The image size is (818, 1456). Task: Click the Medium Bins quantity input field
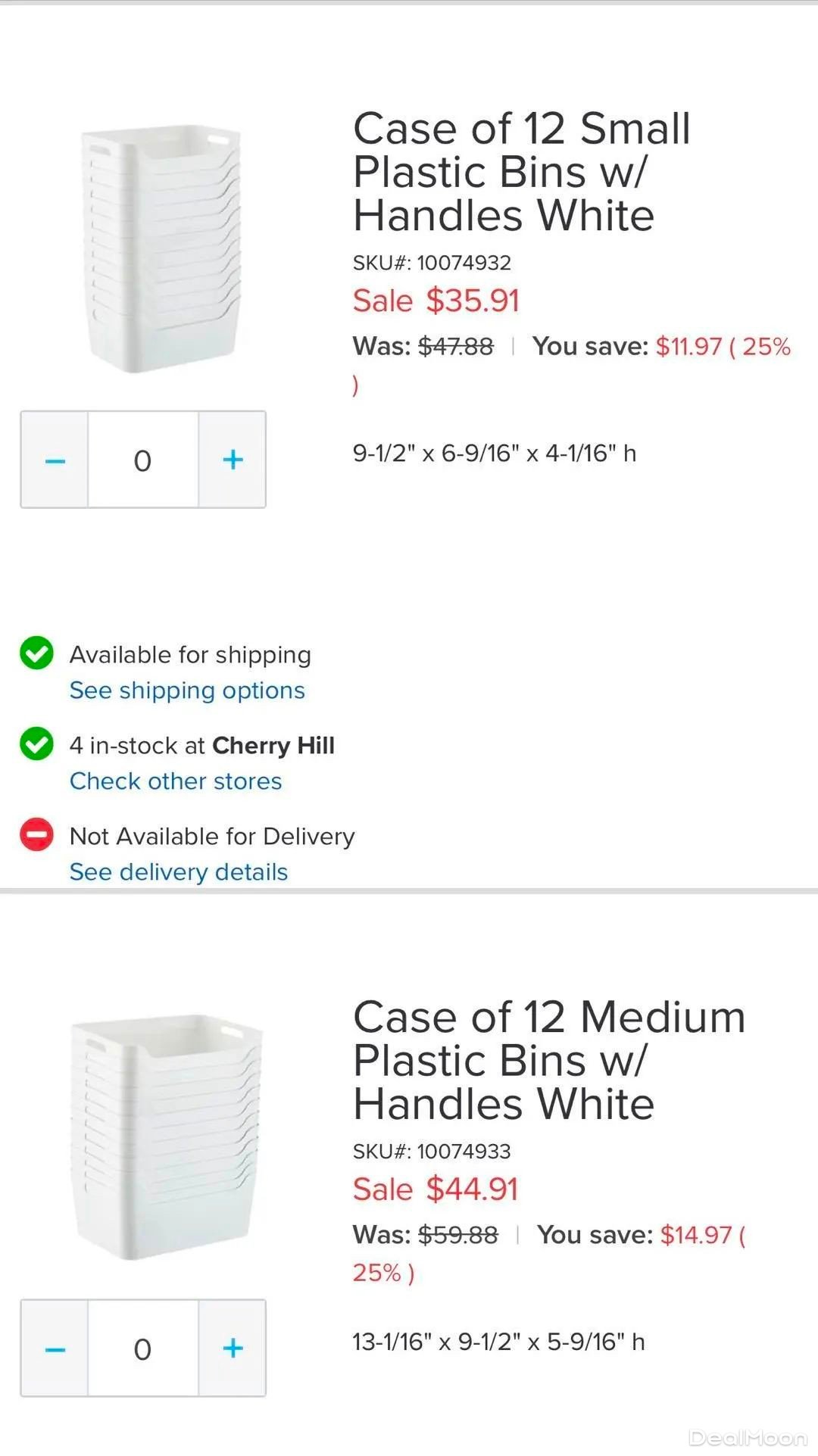pos(143,1348)
